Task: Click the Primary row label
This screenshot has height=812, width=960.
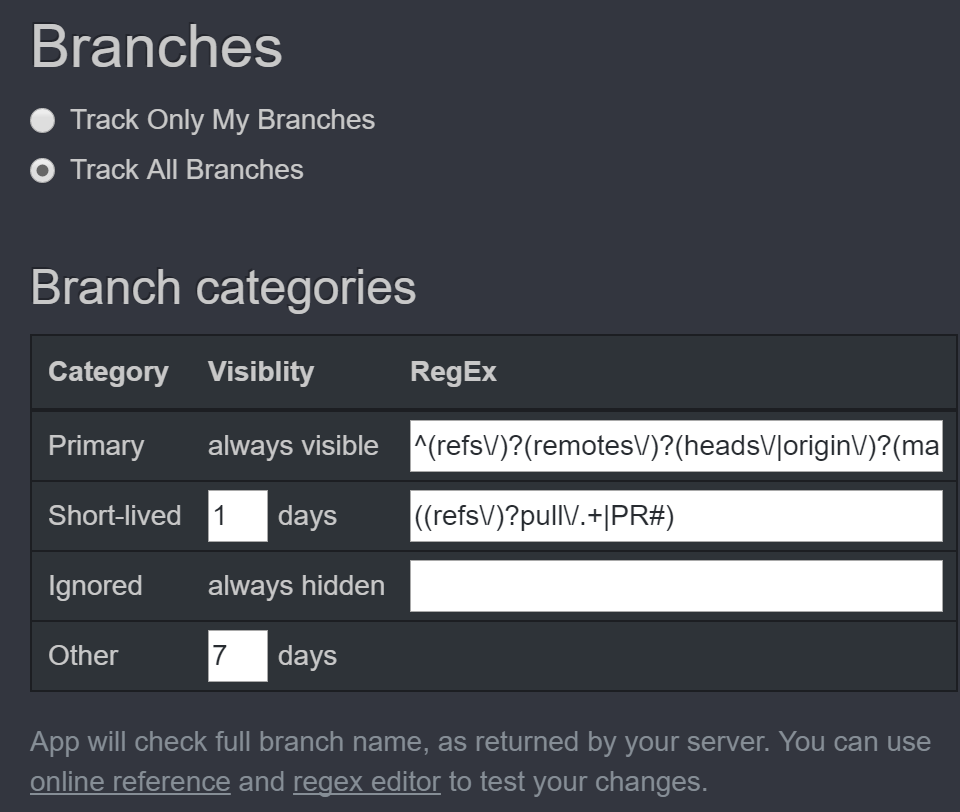Action: (x=96, y=446)
